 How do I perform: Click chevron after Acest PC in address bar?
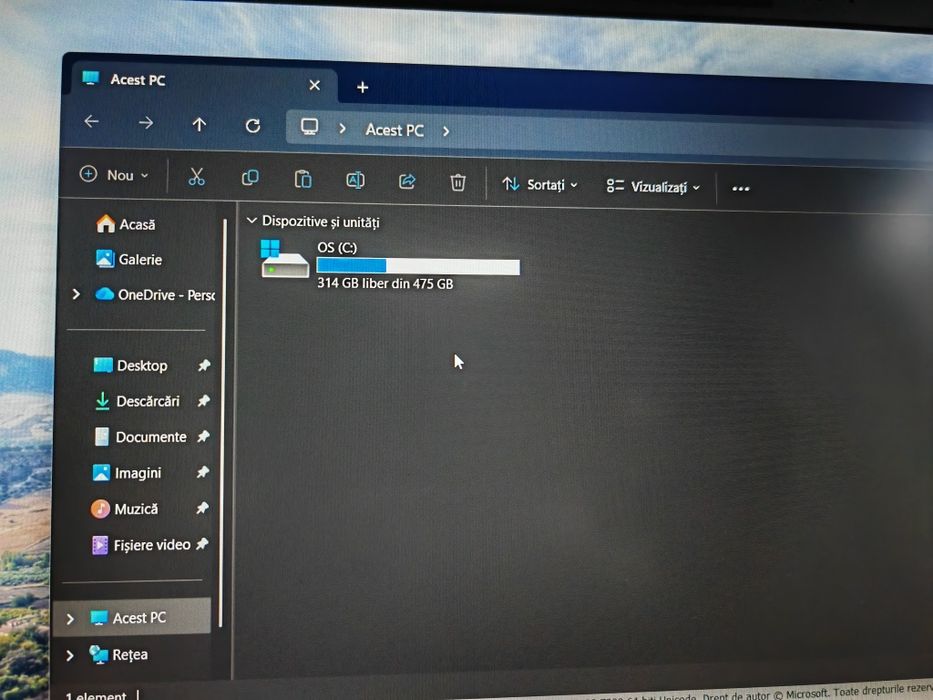pyautogui.click(x=446, y=131)
